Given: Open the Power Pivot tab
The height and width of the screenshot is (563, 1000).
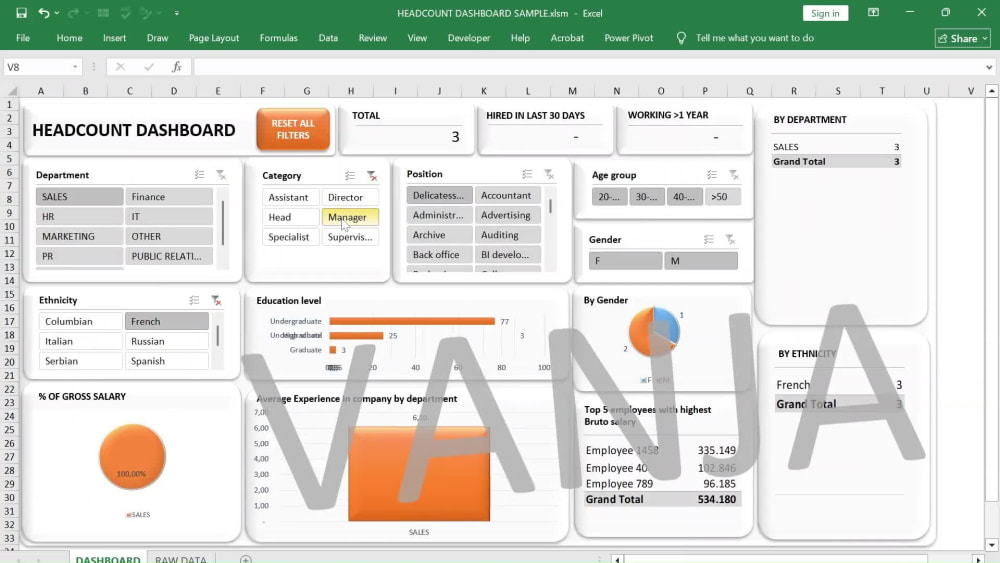Looking at the screenshot, I should 628,38.
